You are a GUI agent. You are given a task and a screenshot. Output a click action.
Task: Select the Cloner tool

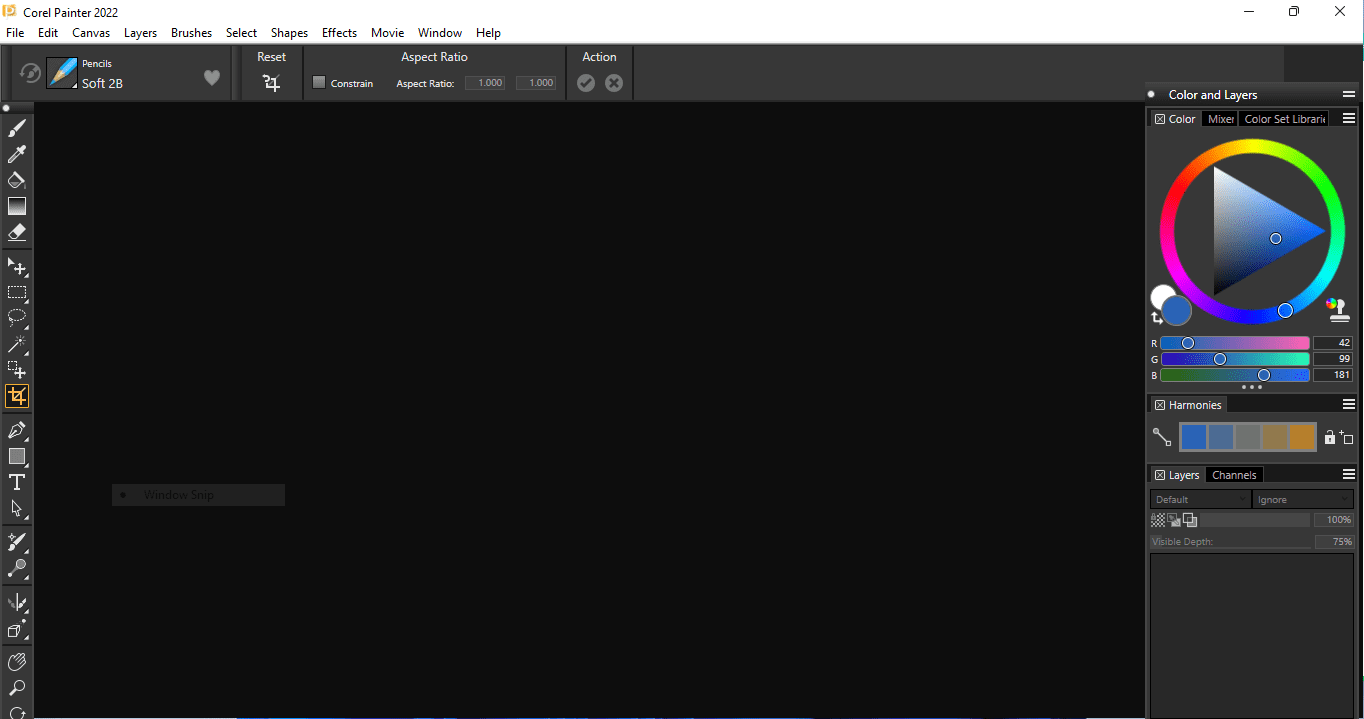click(17, 542)
